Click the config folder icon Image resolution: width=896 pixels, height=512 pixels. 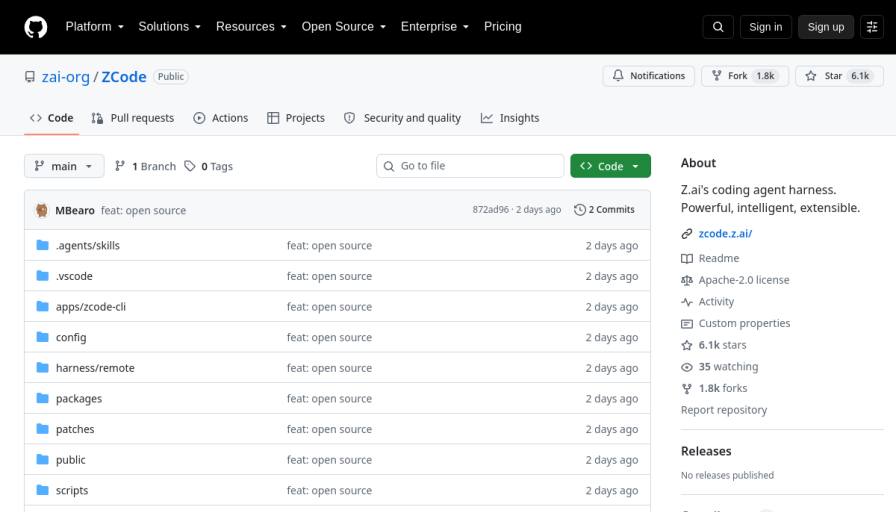[42, 337]
